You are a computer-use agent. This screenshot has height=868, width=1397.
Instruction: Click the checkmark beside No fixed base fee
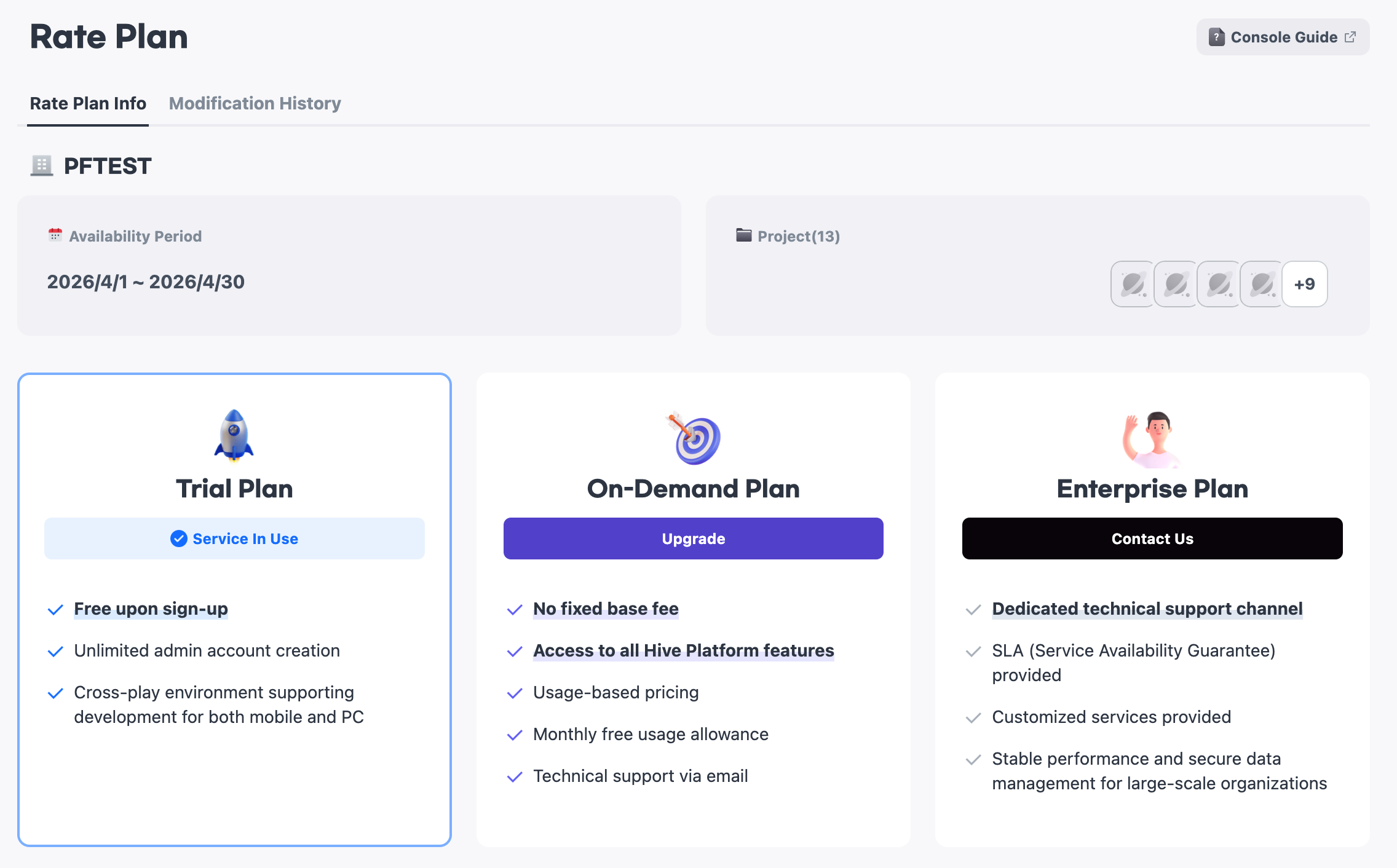(x=515, y=610)
